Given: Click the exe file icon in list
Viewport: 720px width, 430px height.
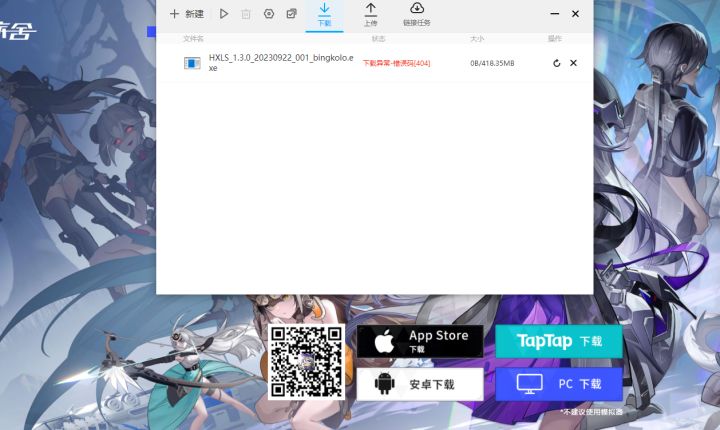Looking at the screenshot, I should pos(192,63).
